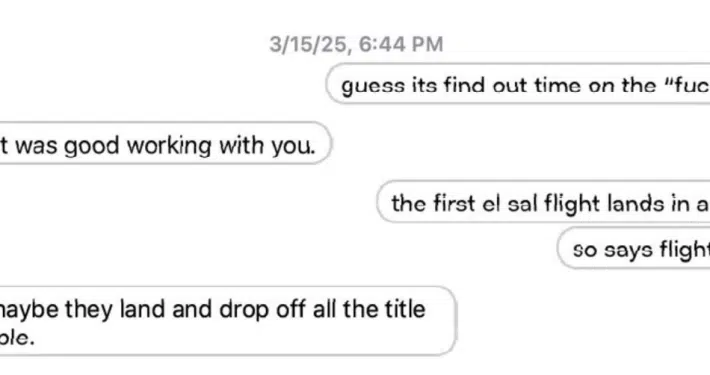Image resolution: width=710 pixels, height=375 pixels.
Task: Click "drop off" in the bottom message
Action: pyautogui.click(x=262, y=309)
